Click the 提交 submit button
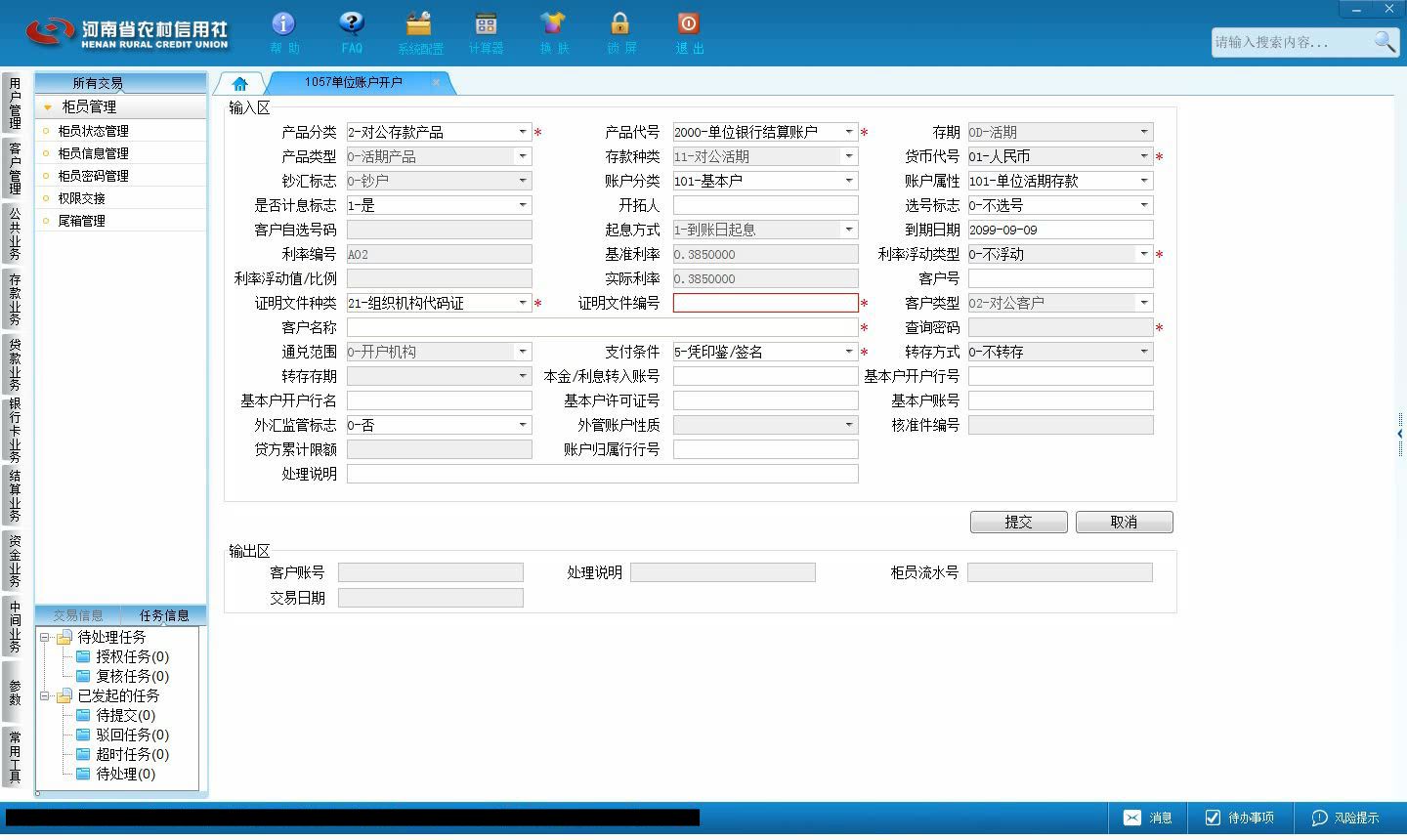Screen dimensions: 1407x840 (x=1019, y=522)
